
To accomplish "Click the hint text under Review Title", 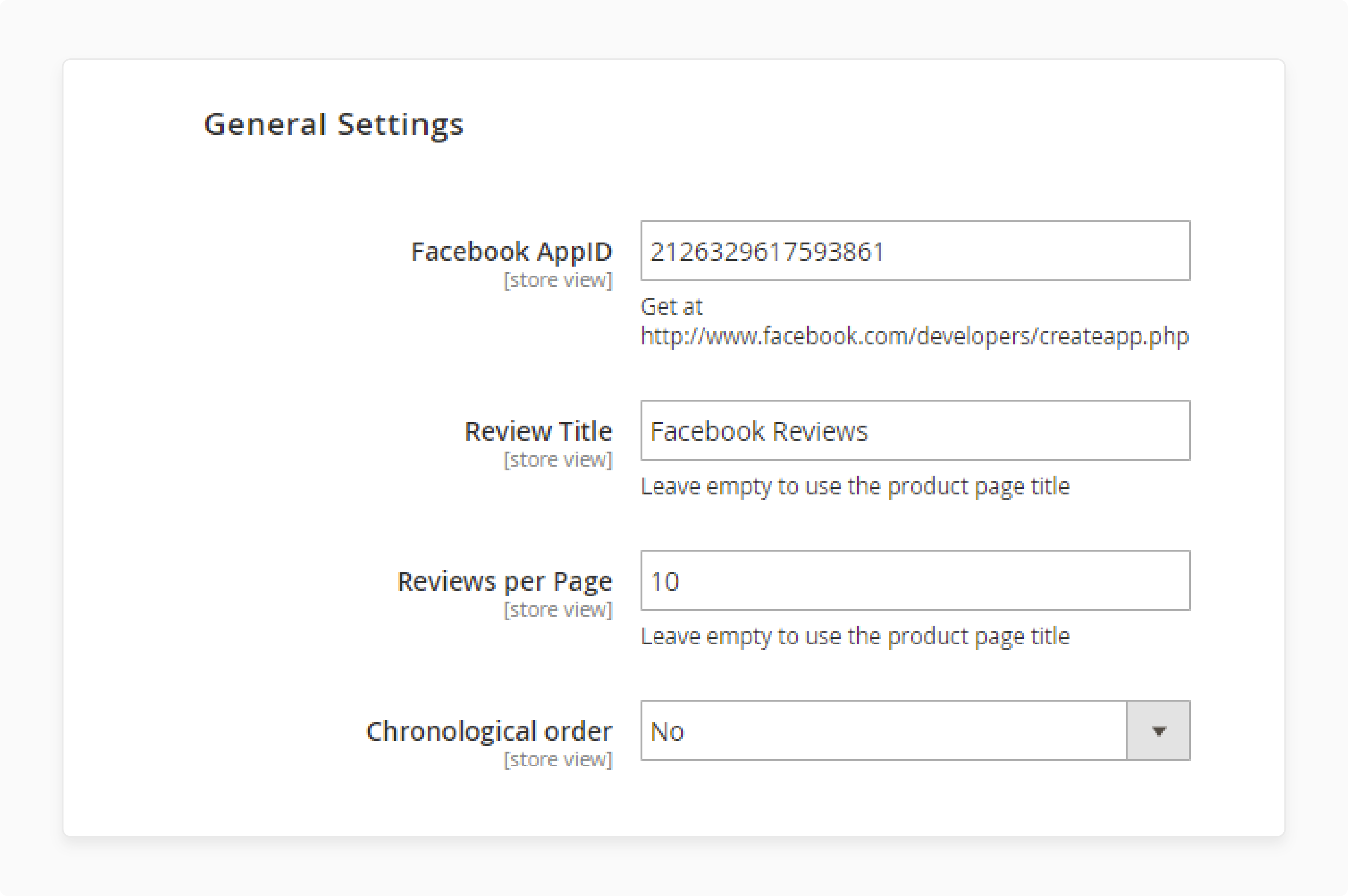I will tap(855, 487).
